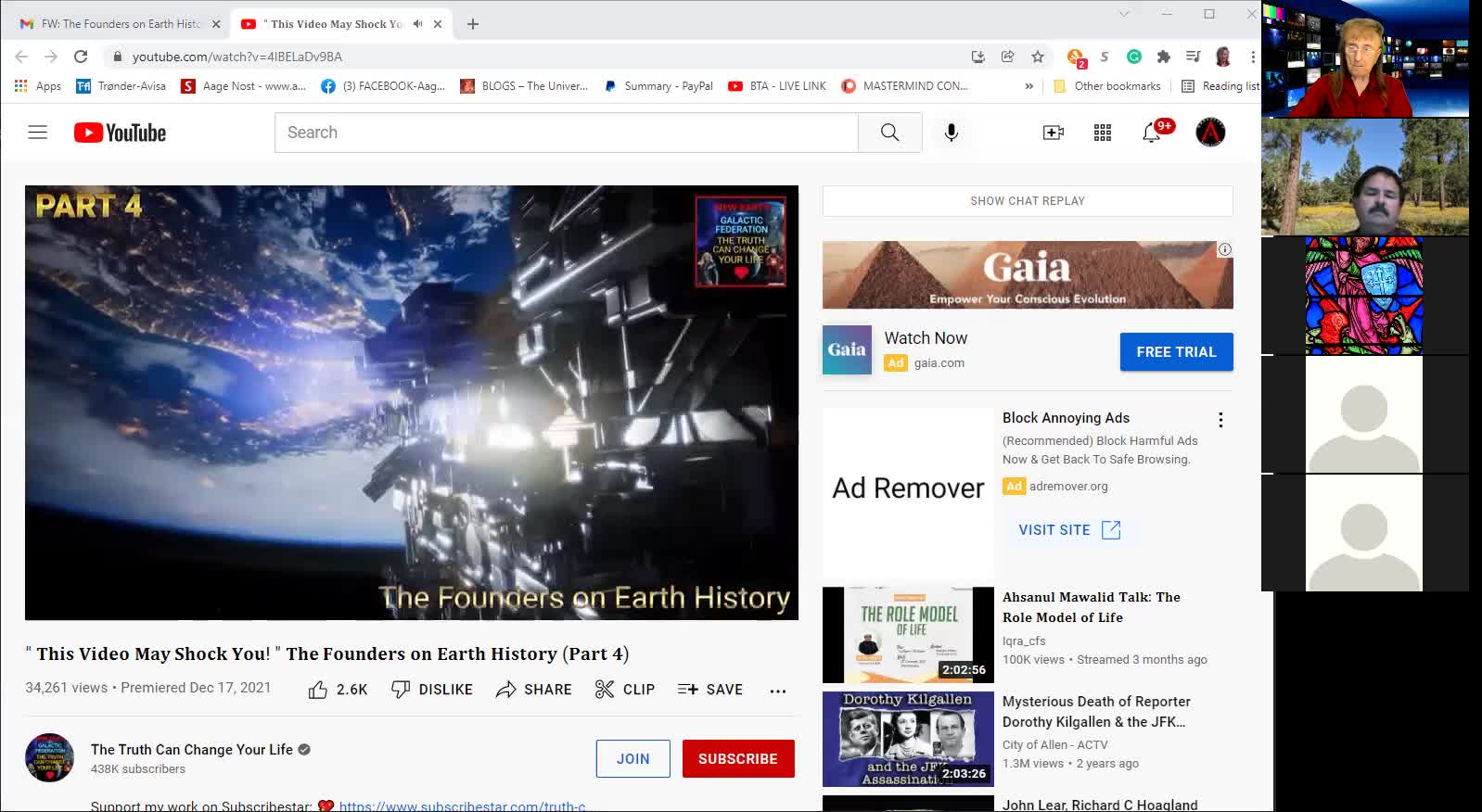
Task: Expand hidden bookmarks with the chevron
Action: coord(1028,86)
